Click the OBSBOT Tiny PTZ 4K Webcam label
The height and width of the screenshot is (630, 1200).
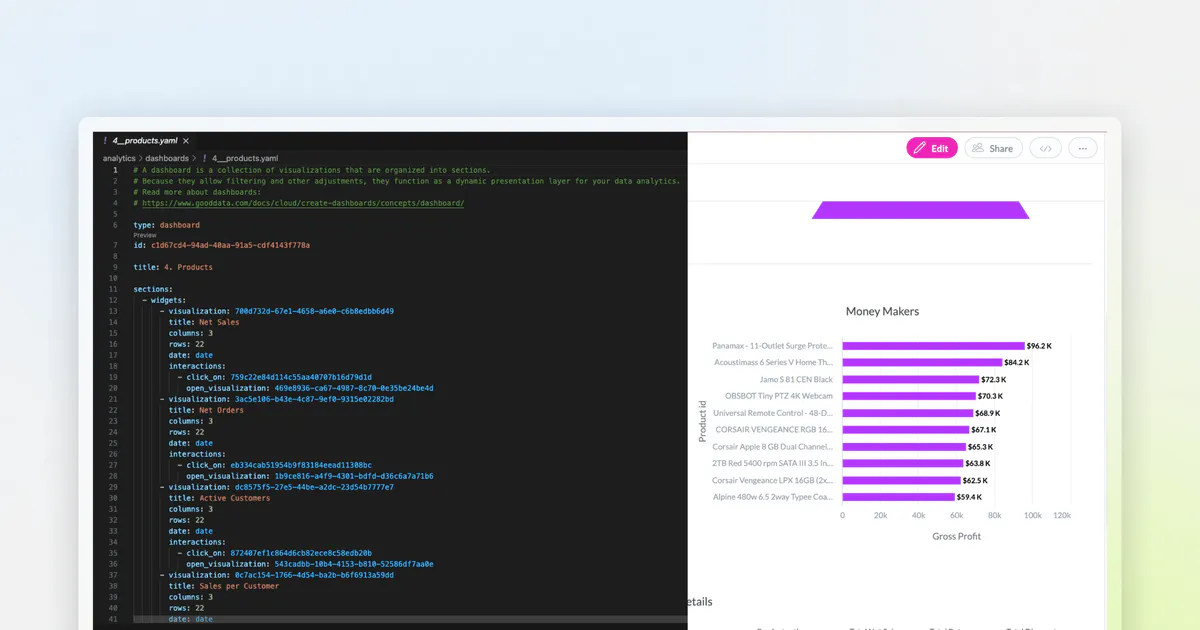pyautogui.click(x=779, y=396)
